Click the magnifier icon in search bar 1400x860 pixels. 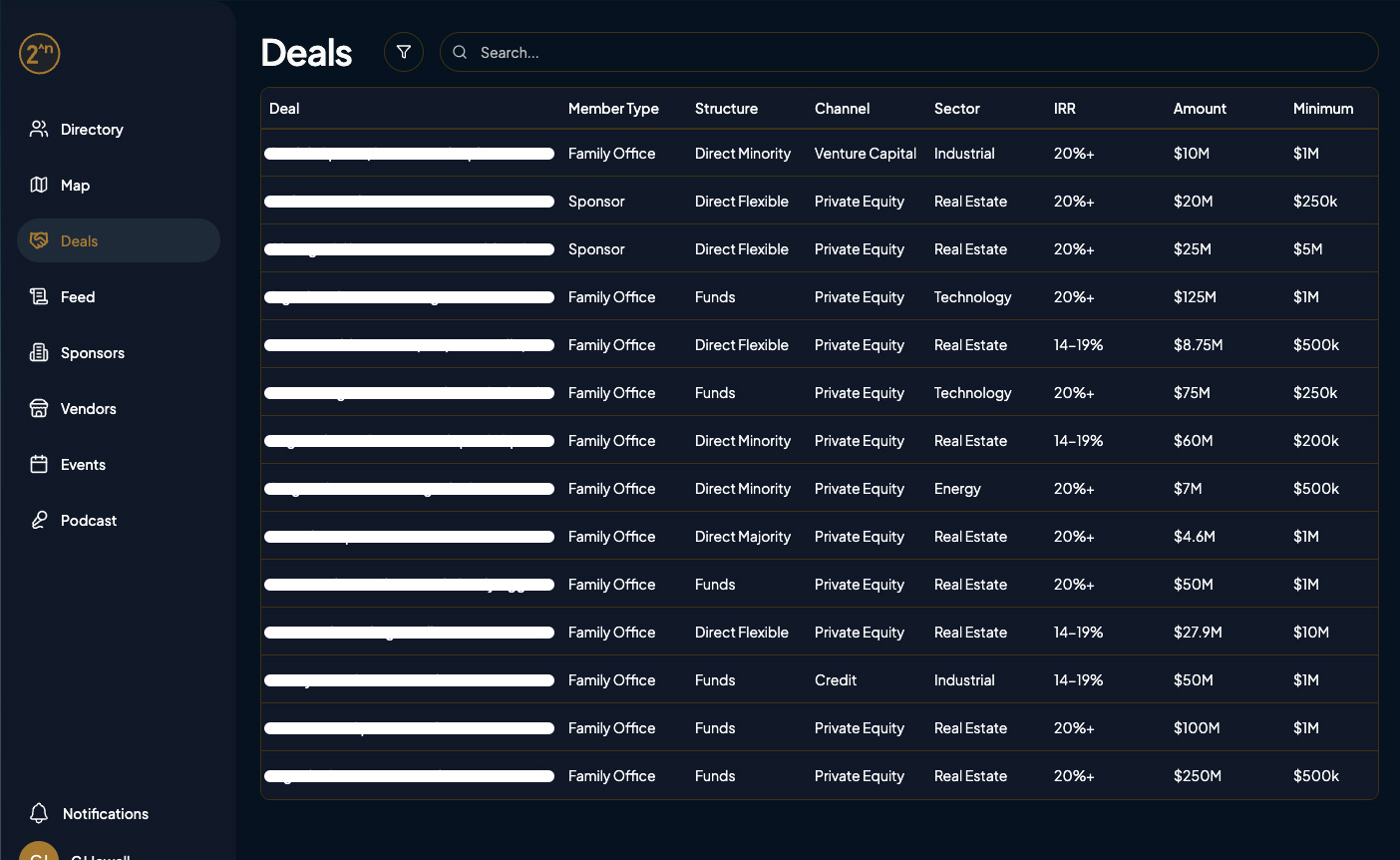(x=460, y=52)
